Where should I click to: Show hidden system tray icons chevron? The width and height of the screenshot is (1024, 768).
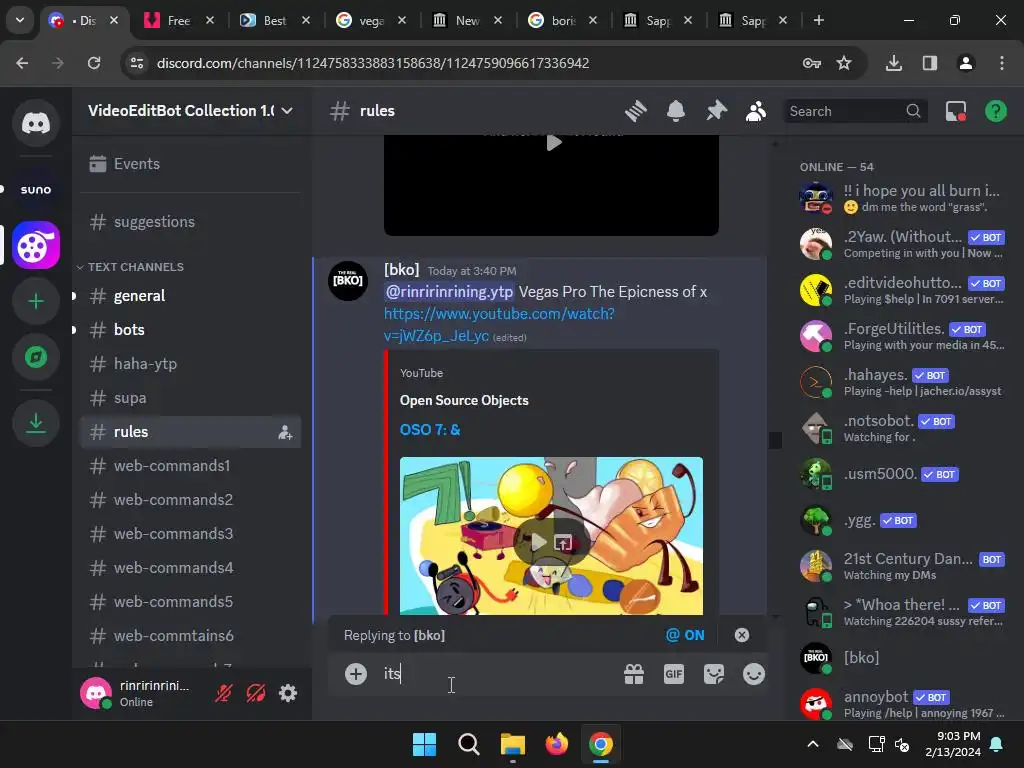813,744
